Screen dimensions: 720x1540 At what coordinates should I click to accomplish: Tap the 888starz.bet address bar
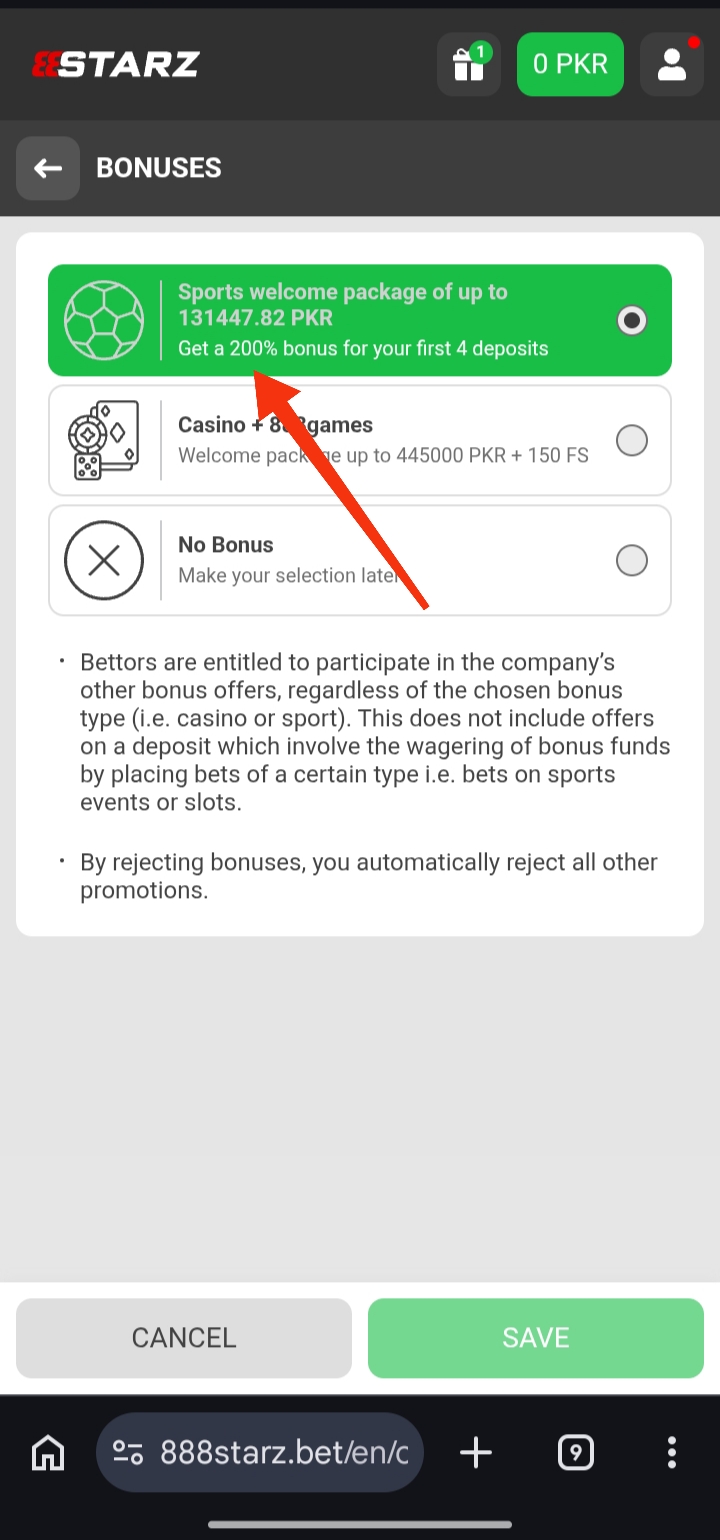[284, 1452]
